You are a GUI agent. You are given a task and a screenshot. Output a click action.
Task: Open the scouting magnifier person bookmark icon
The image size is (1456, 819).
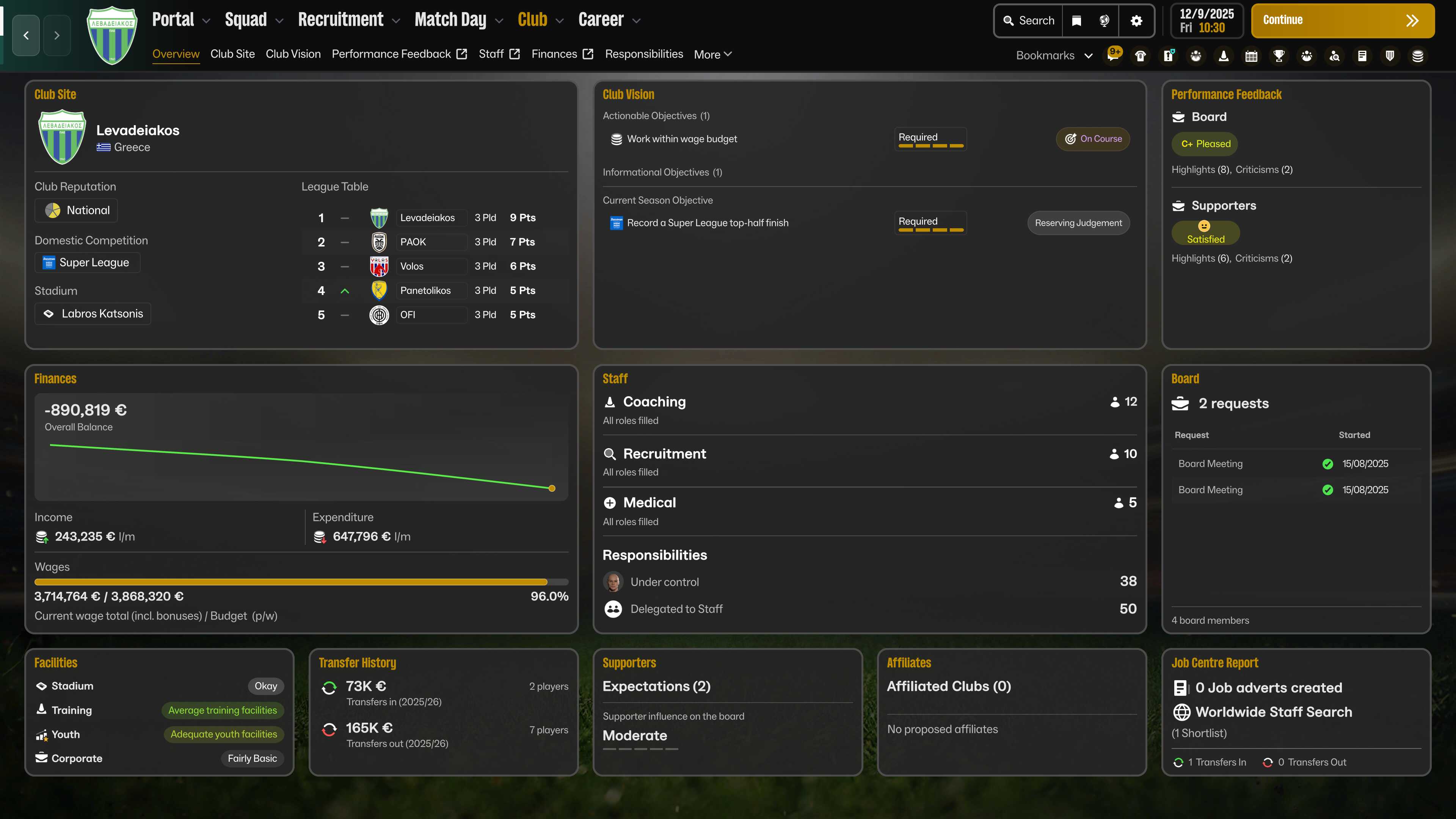point(1335,56)
